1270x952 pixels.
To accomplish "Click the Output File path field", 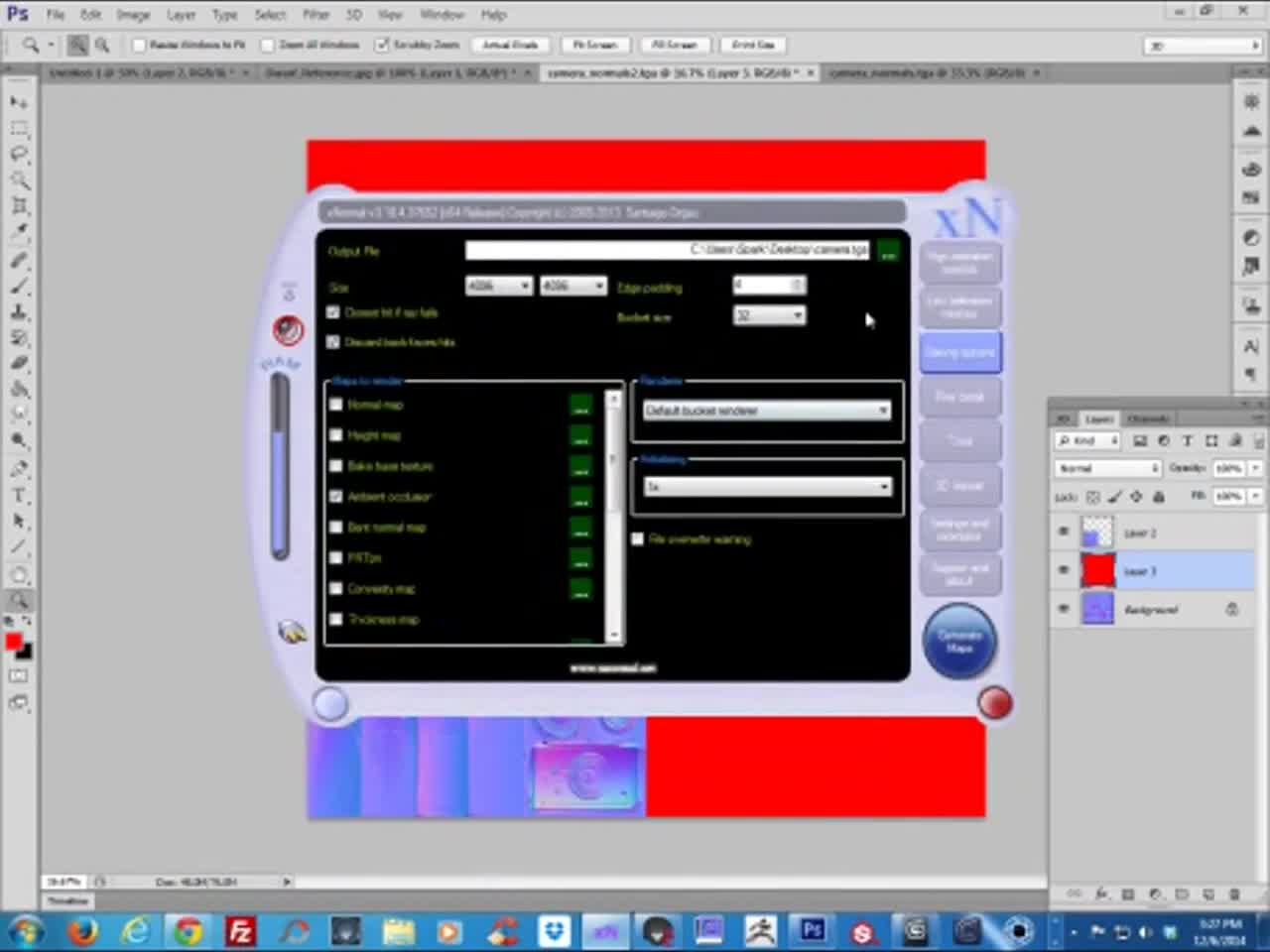I will pos(668,250).
